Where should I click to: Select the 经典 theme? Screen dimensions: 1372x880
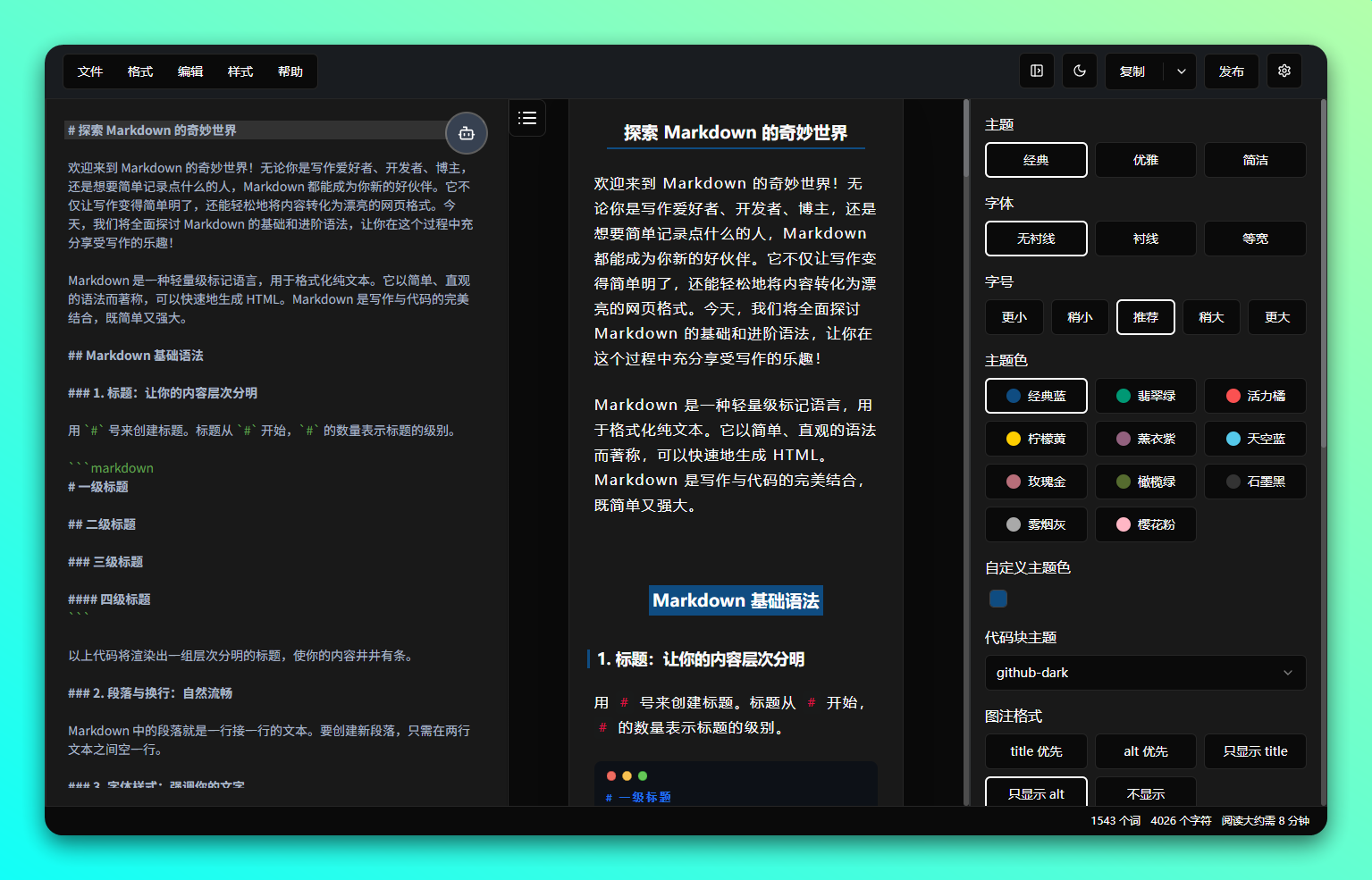point(1036,160)
